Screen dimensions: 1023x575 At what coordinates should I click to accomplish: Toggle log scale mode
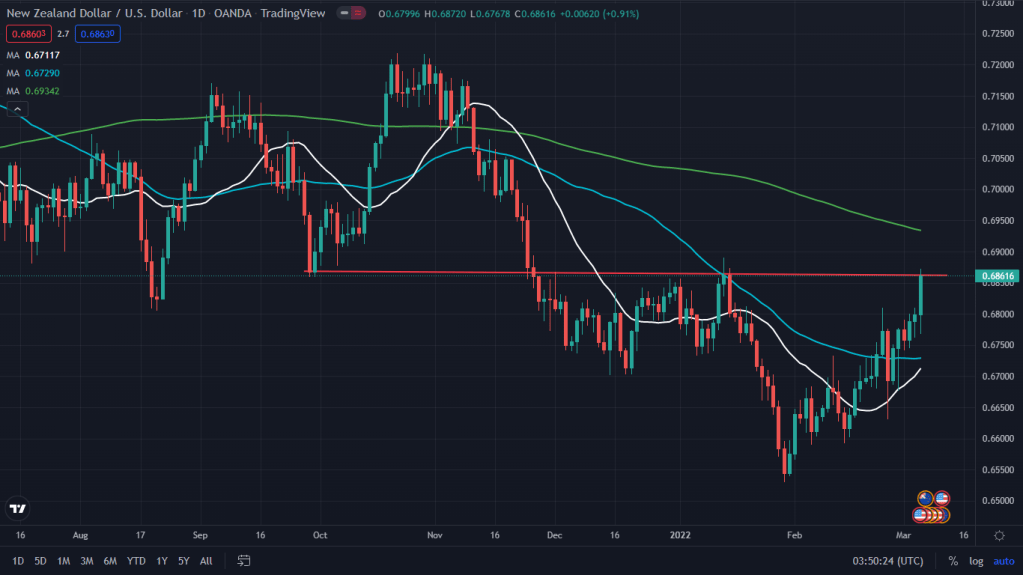[976, 561]
